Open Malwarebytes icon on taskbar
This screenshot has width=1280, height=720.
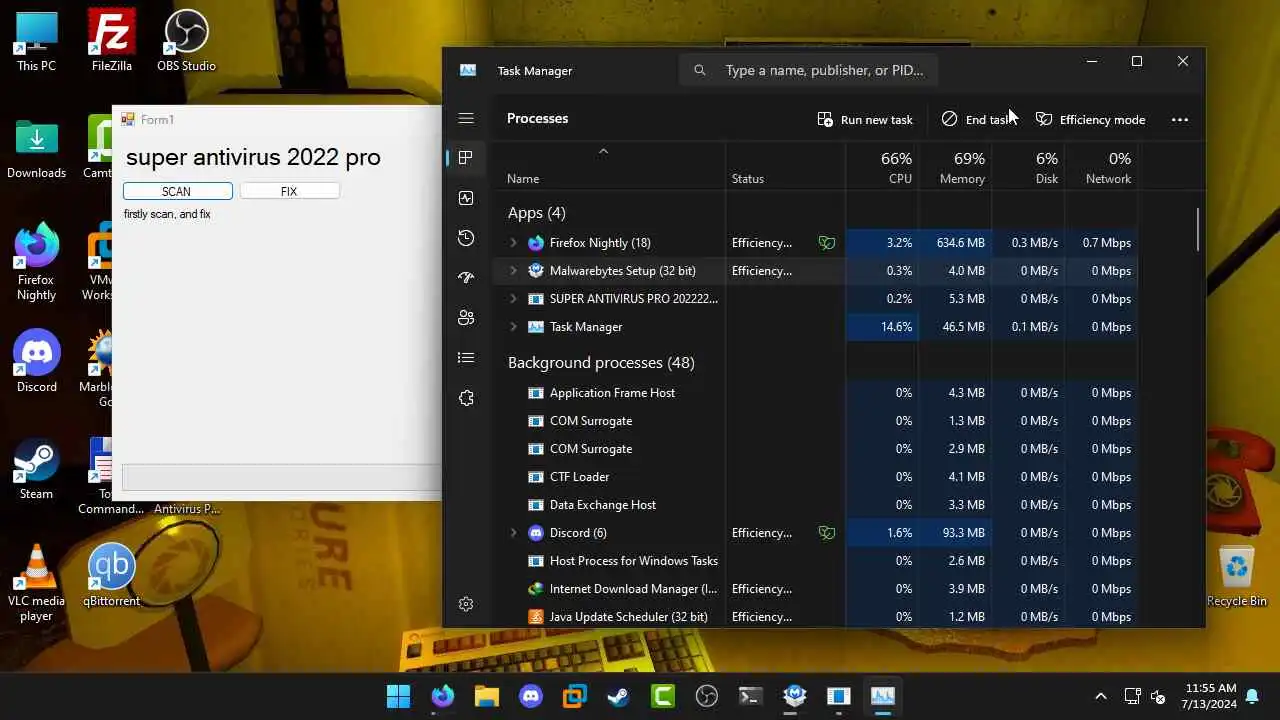(795, 696)
